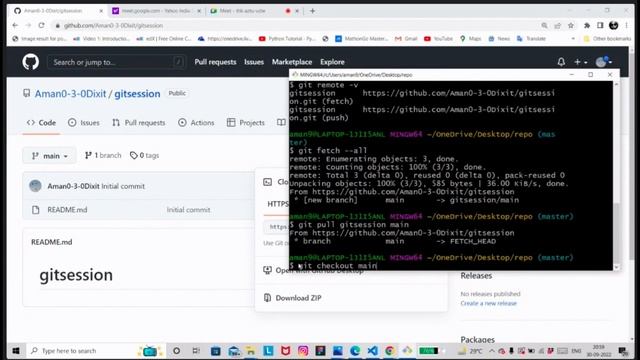The image size is (640, 360).
Task: Switch to the meet.google.com Yahoo tab
Action: coord(157,11)
